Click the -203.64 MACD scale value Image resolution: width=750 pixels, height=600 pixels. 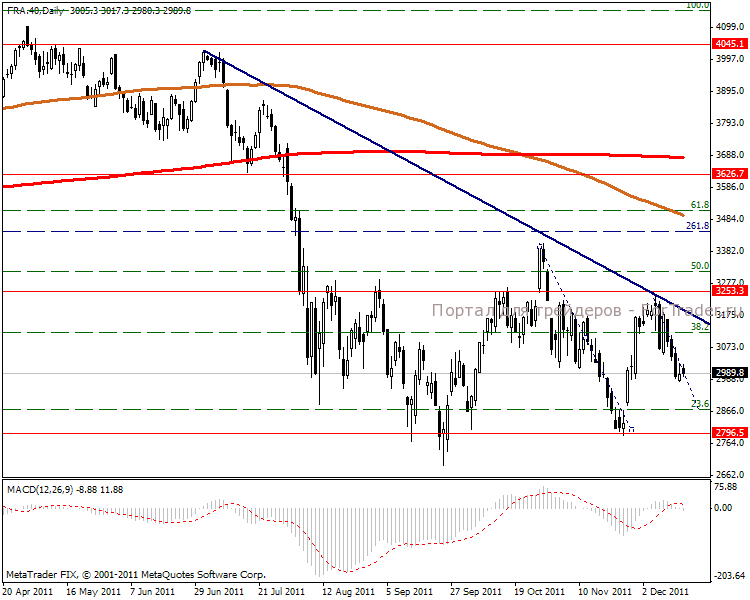pyautogui.click(x=729, y=576)
